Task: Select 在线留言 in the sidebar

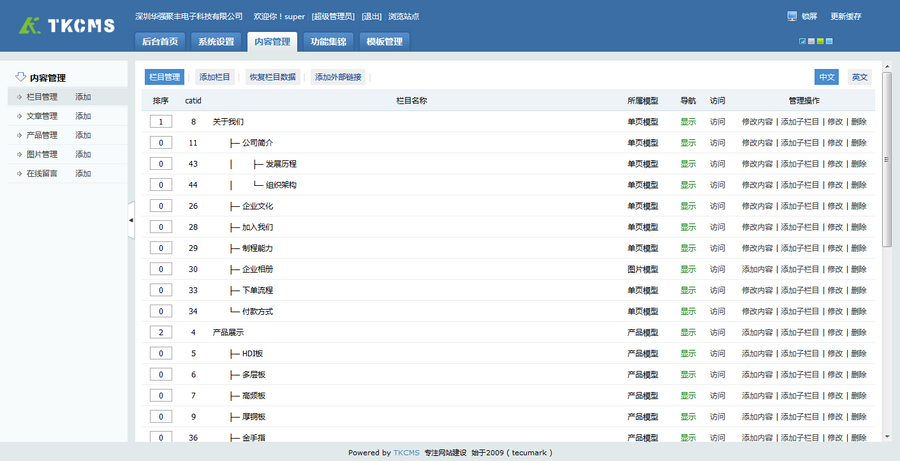Action: click(42, 173)
